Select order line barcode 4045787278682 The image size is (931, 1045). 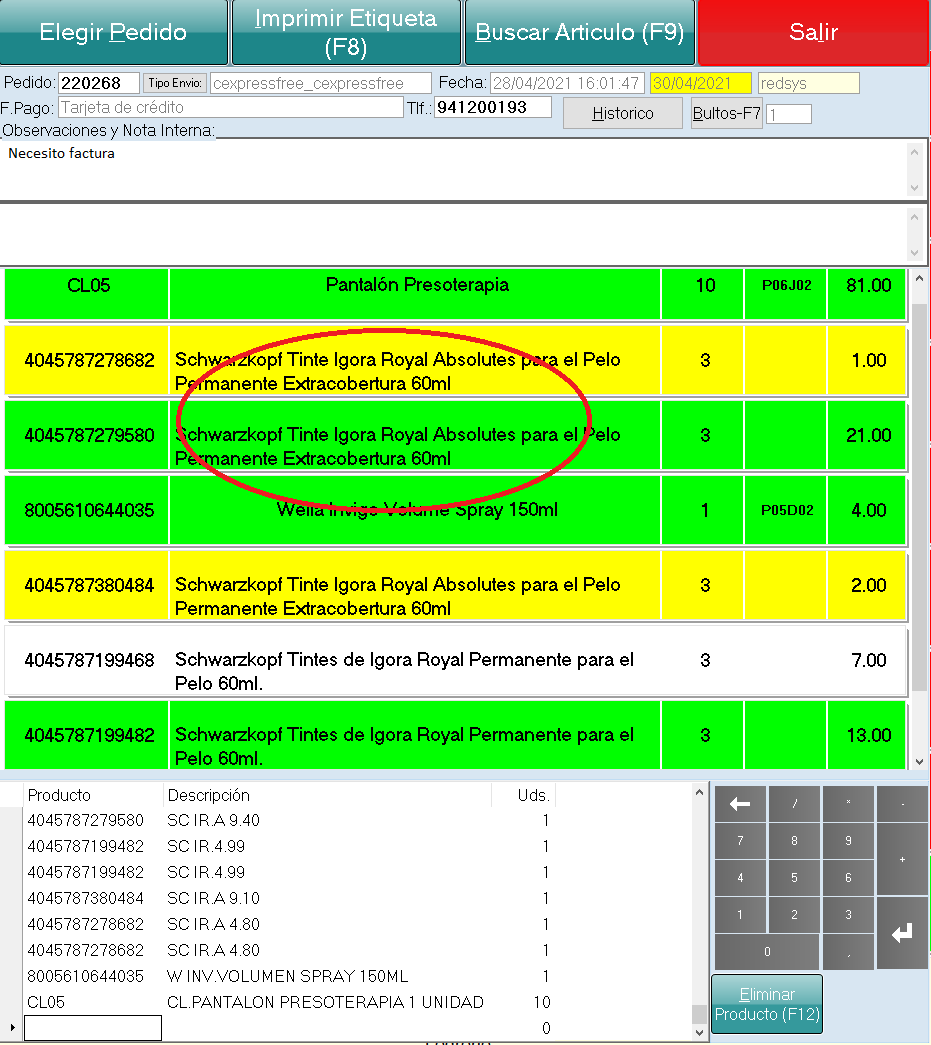456,361
